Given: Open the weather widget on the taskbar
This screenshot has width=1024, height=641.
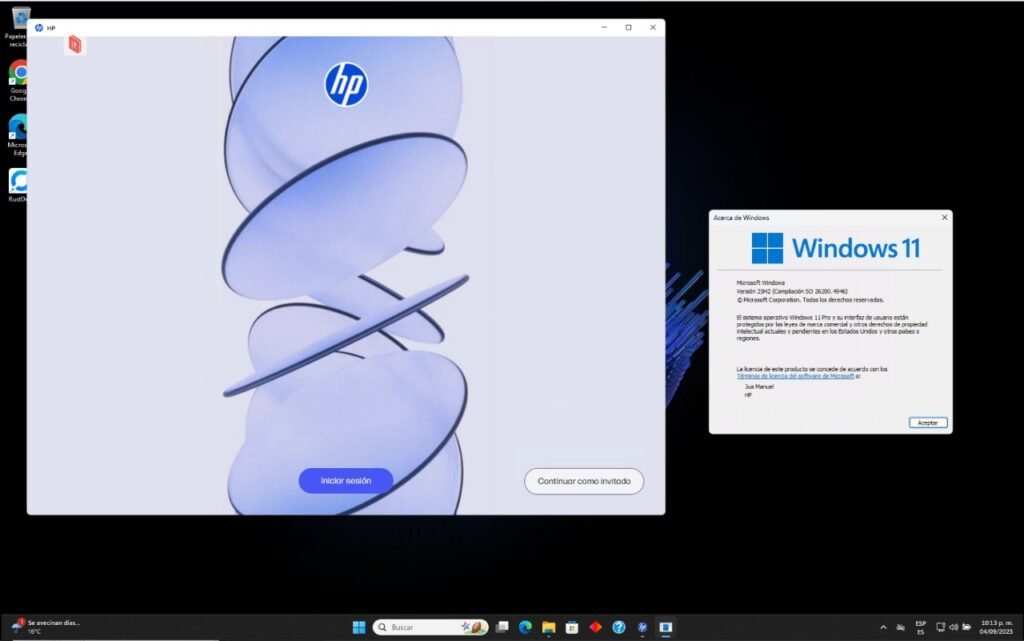Looking at the screenshot, I should 45,627.
